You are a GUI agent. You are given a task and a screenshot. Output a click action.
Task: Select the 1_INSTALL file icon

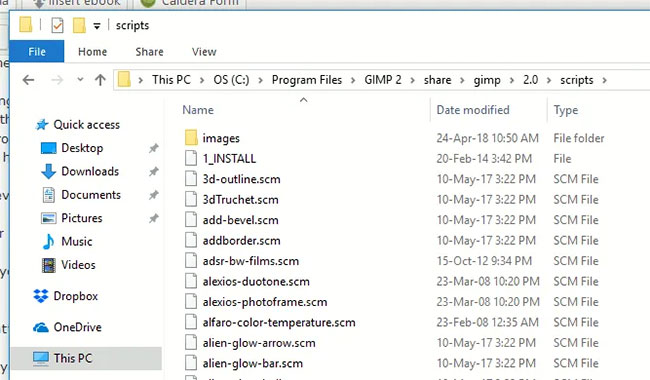click(191, 158)
